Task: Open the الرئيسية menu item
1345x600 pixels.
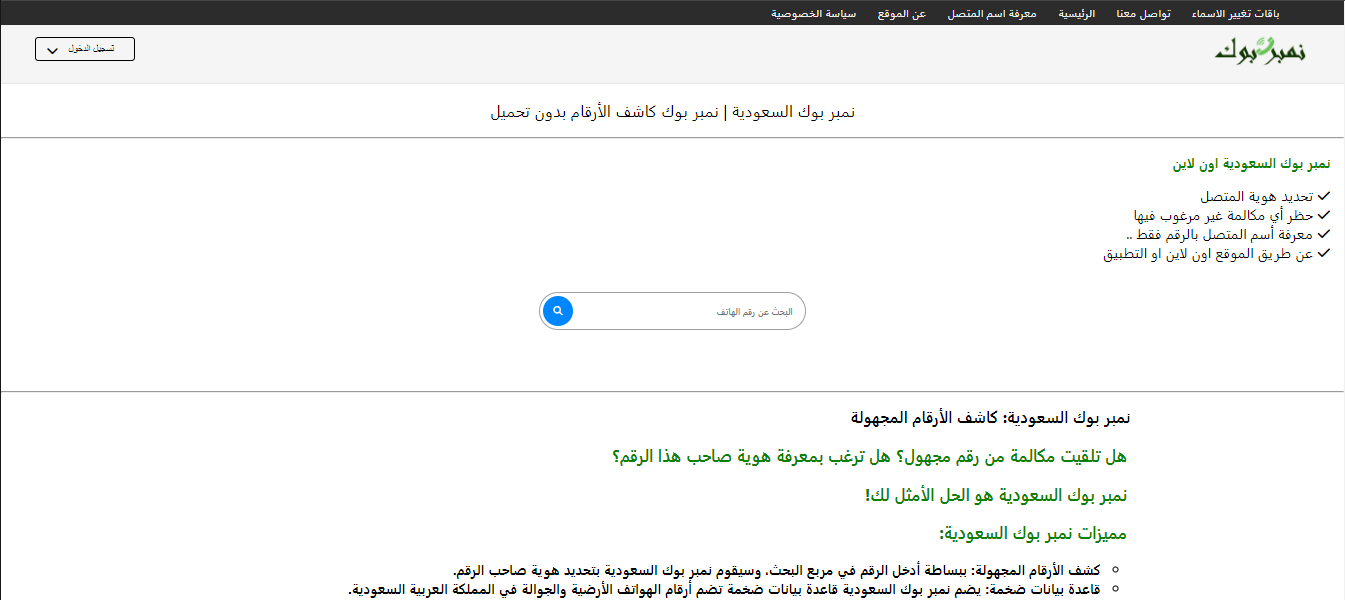Action: click(1076, 13)
